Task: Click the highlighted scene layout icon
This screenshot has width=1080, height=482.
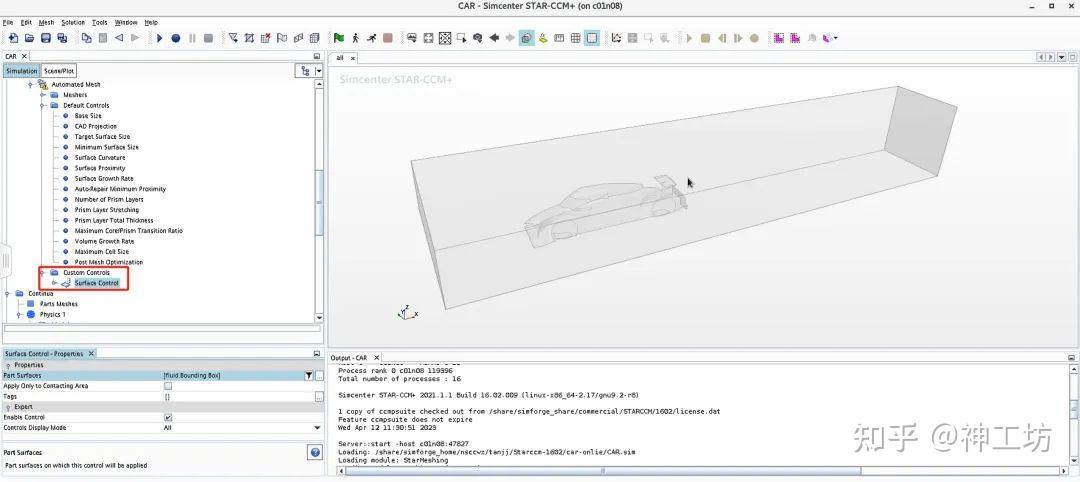Action: (592, 39)
